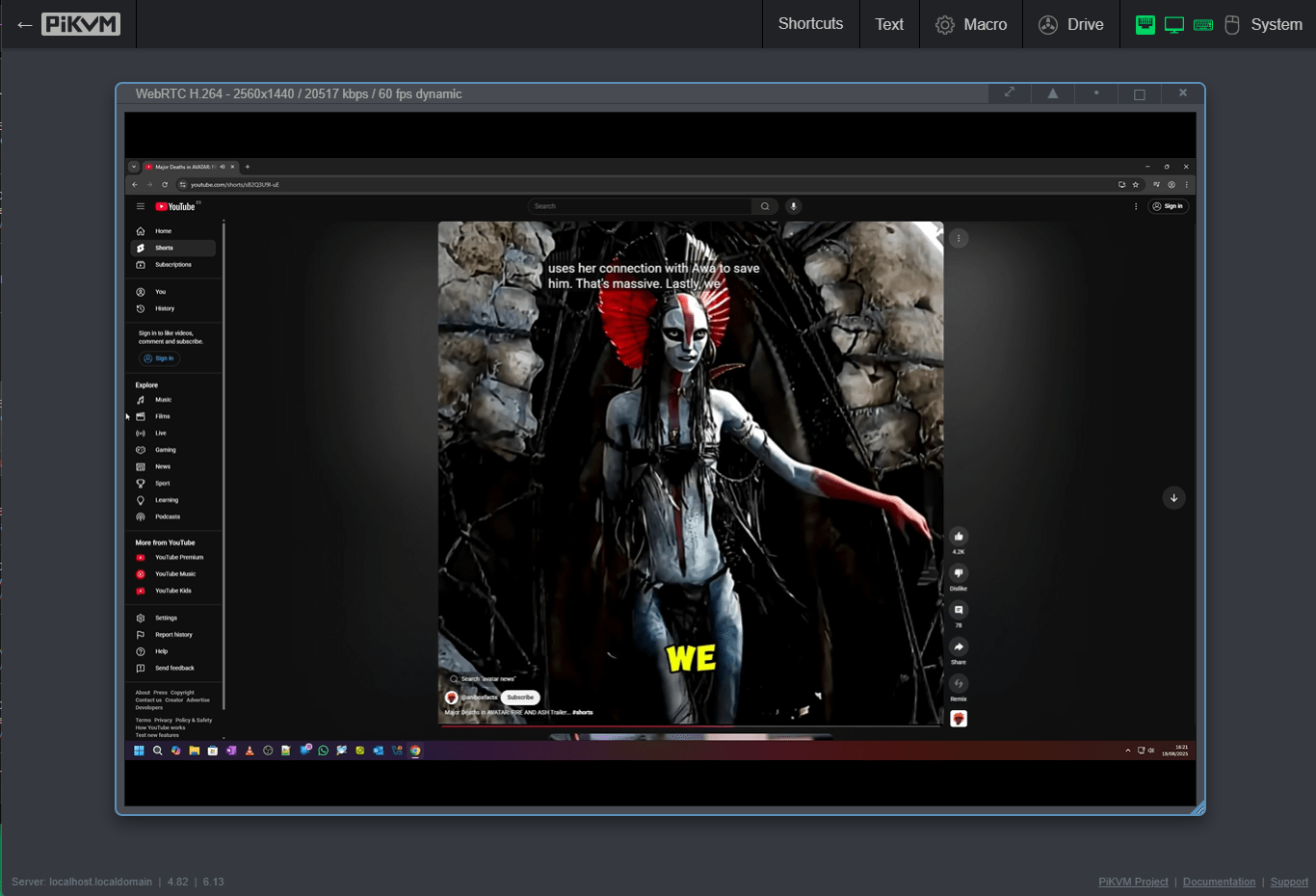
Task: Open the PiKVM Text menu
Action: (889, 24)
